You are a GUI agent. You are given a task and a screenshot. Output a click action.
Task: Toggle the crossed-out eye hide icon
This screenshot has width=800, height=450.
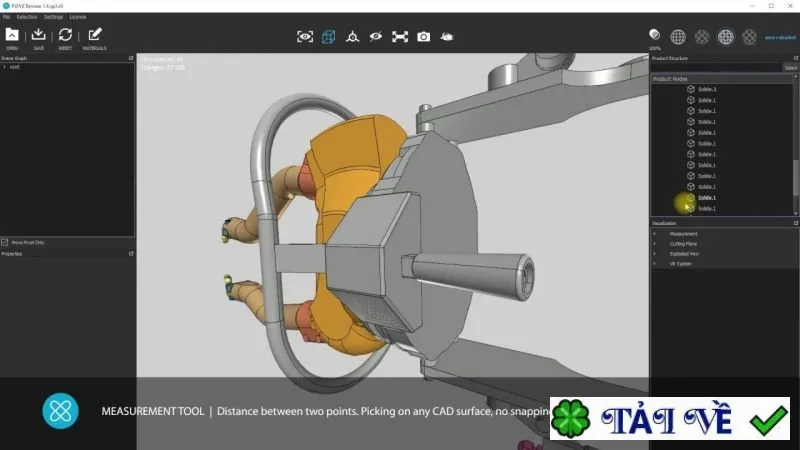tap(376, 37)
